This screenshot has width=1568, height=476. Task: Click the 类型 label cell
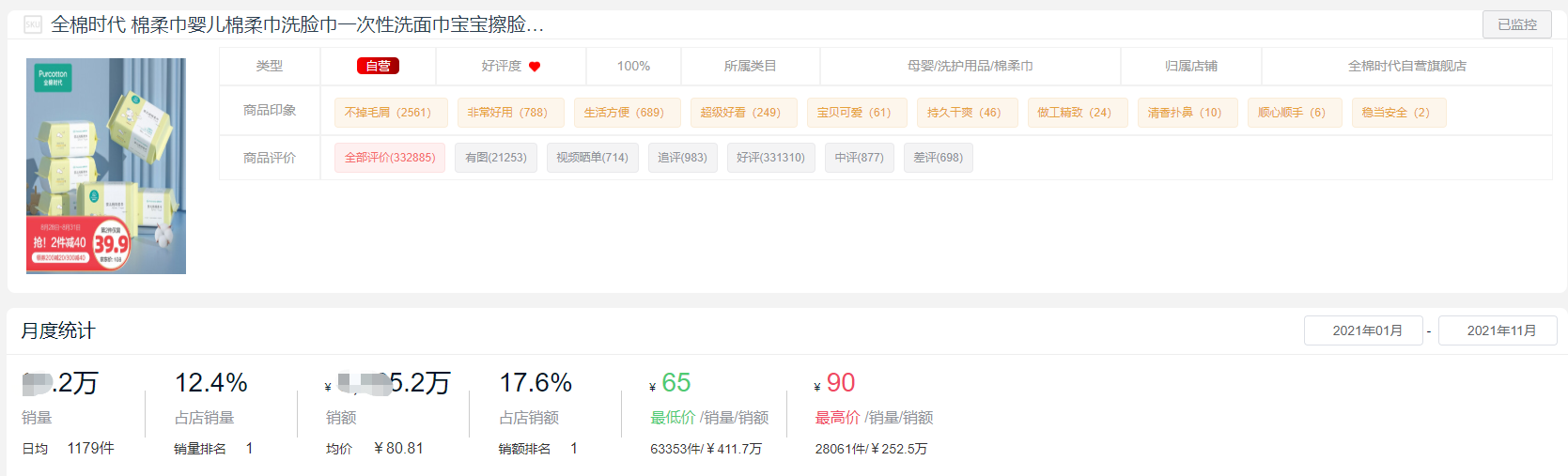click(270, 66)
